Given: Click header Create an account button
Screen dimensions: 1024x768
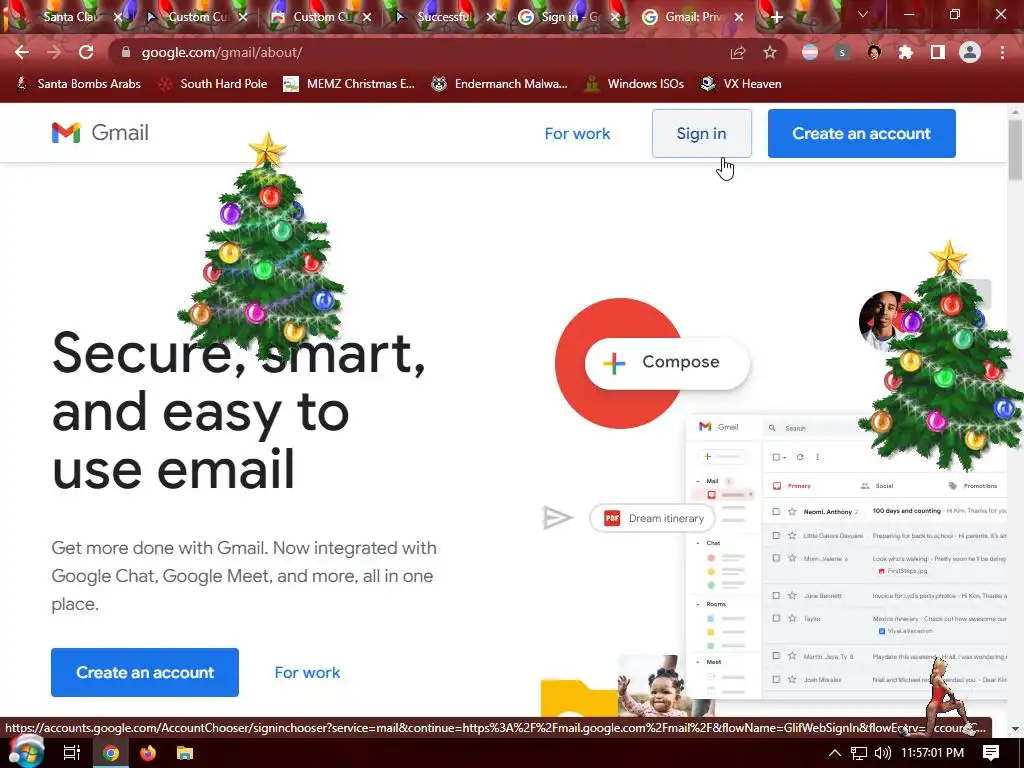Looking at the screenshot, I should (861, 133).
